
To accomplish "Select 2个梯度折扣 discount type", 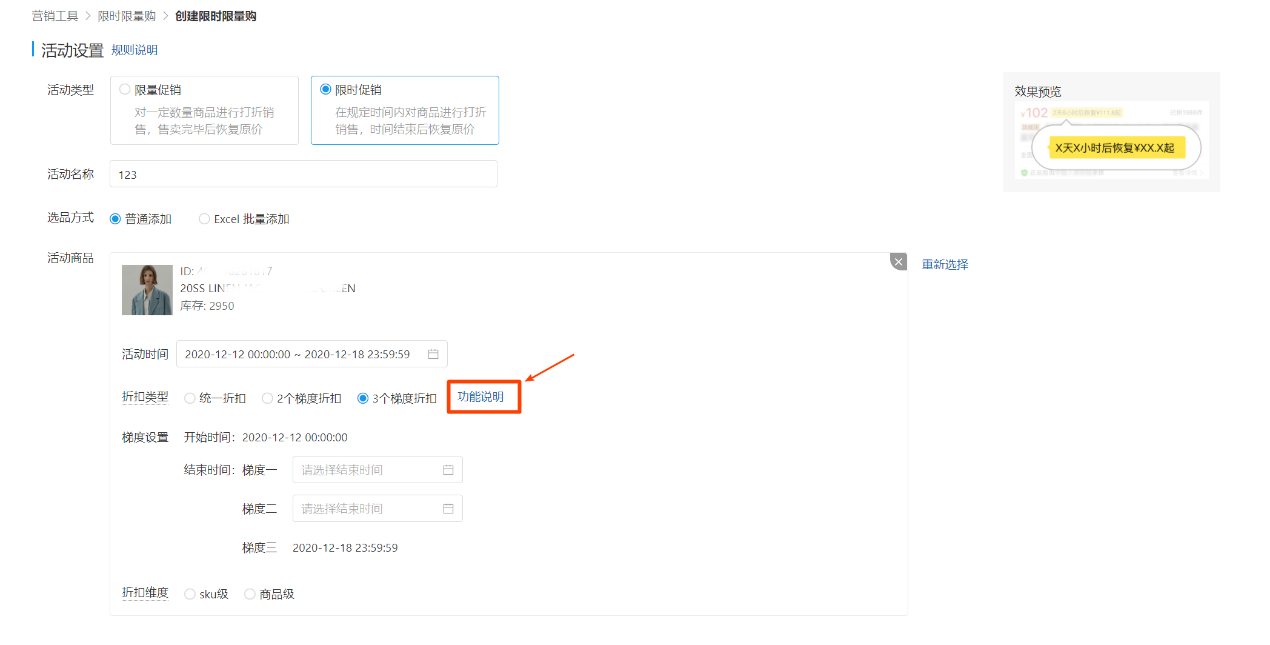I will click(267, 398).
